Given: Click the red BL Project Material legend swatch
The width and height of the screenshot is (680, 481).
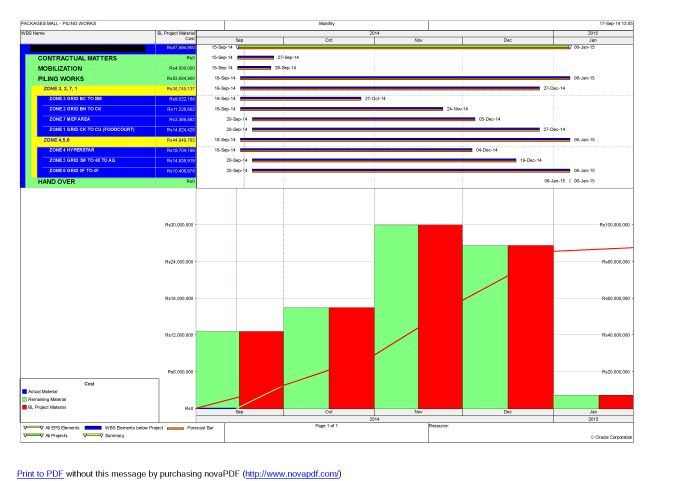Looking at the screenshot, I should click(24, 407).
